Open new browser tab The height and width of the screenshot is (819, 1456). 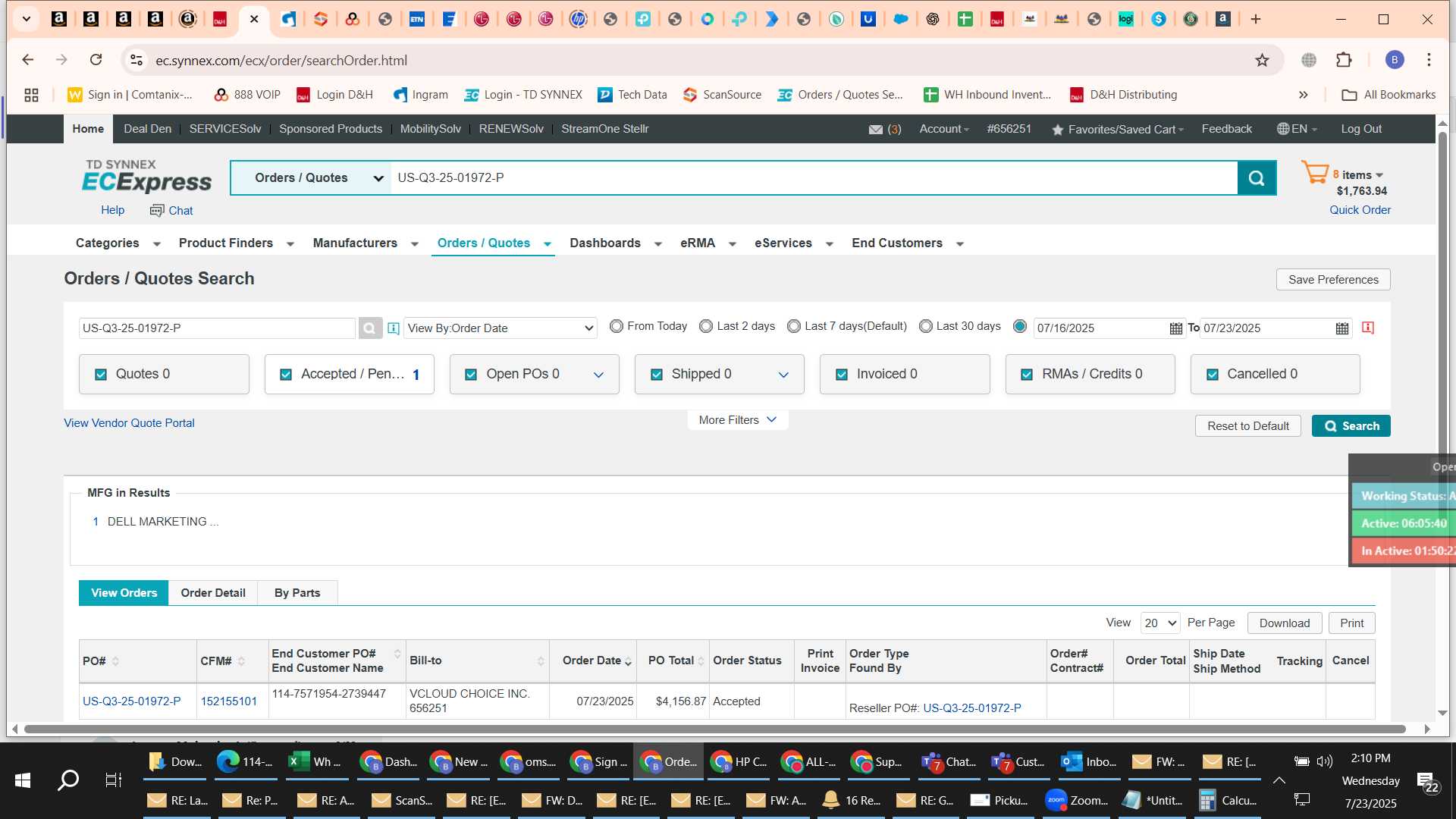point(1256,19)
